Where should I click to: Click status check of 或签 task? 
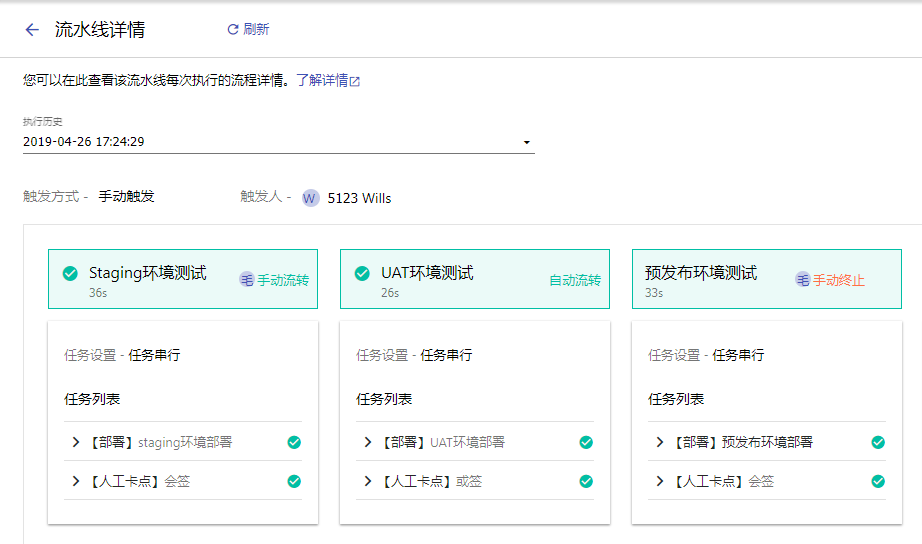[586, 482]
